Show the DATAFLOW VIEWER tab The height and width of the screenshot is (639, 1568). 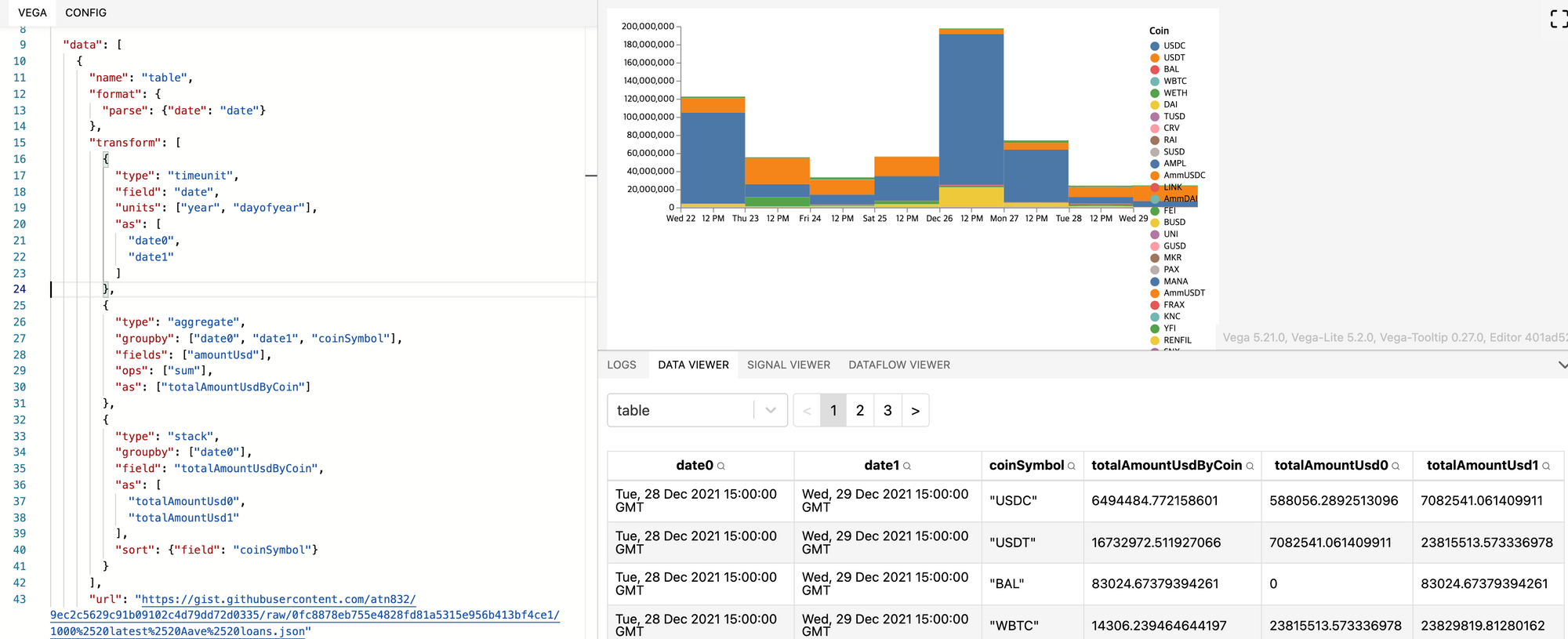898,365
